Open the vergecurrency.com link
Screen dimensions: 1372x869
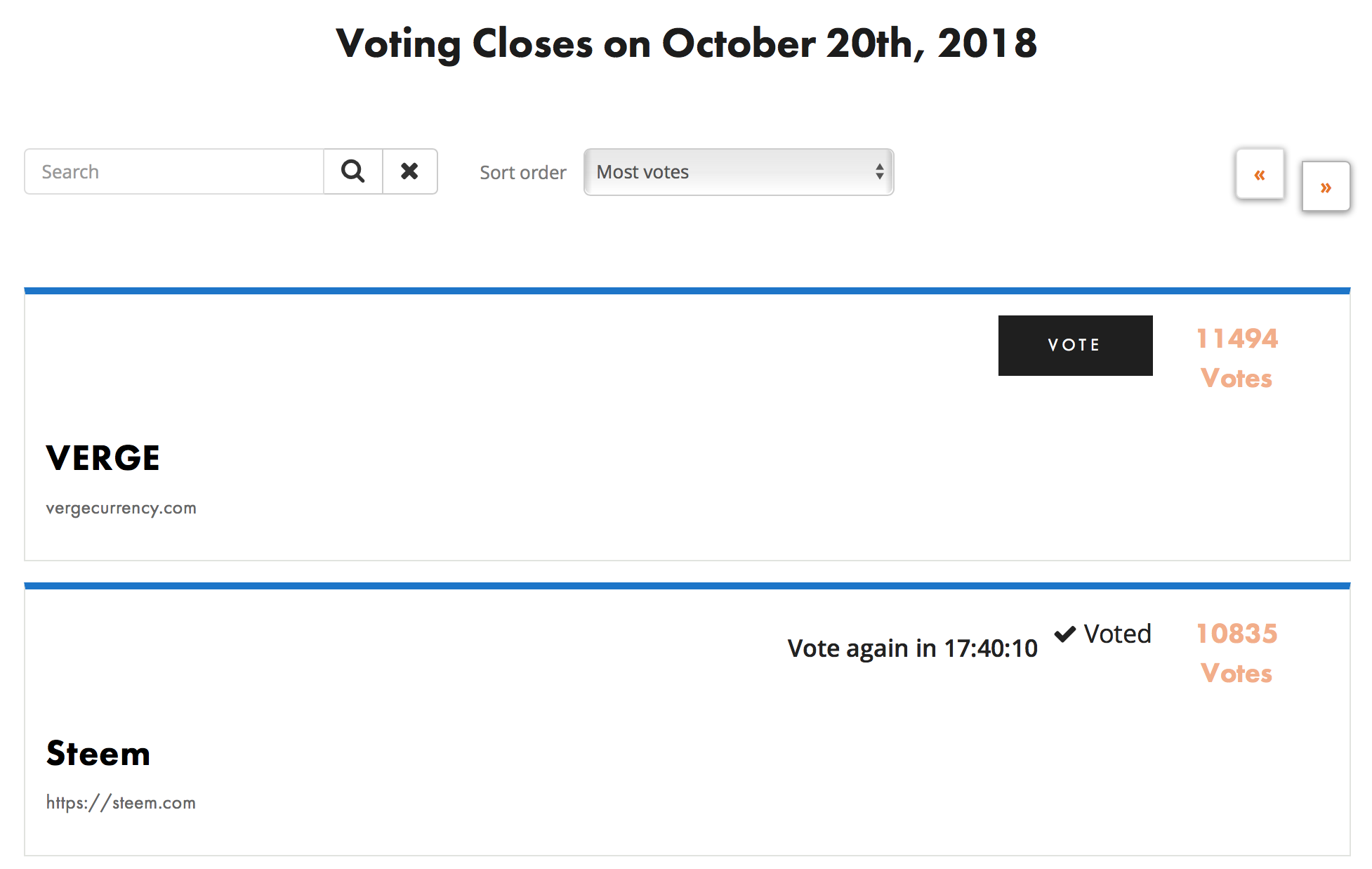(x=121, y=508)
